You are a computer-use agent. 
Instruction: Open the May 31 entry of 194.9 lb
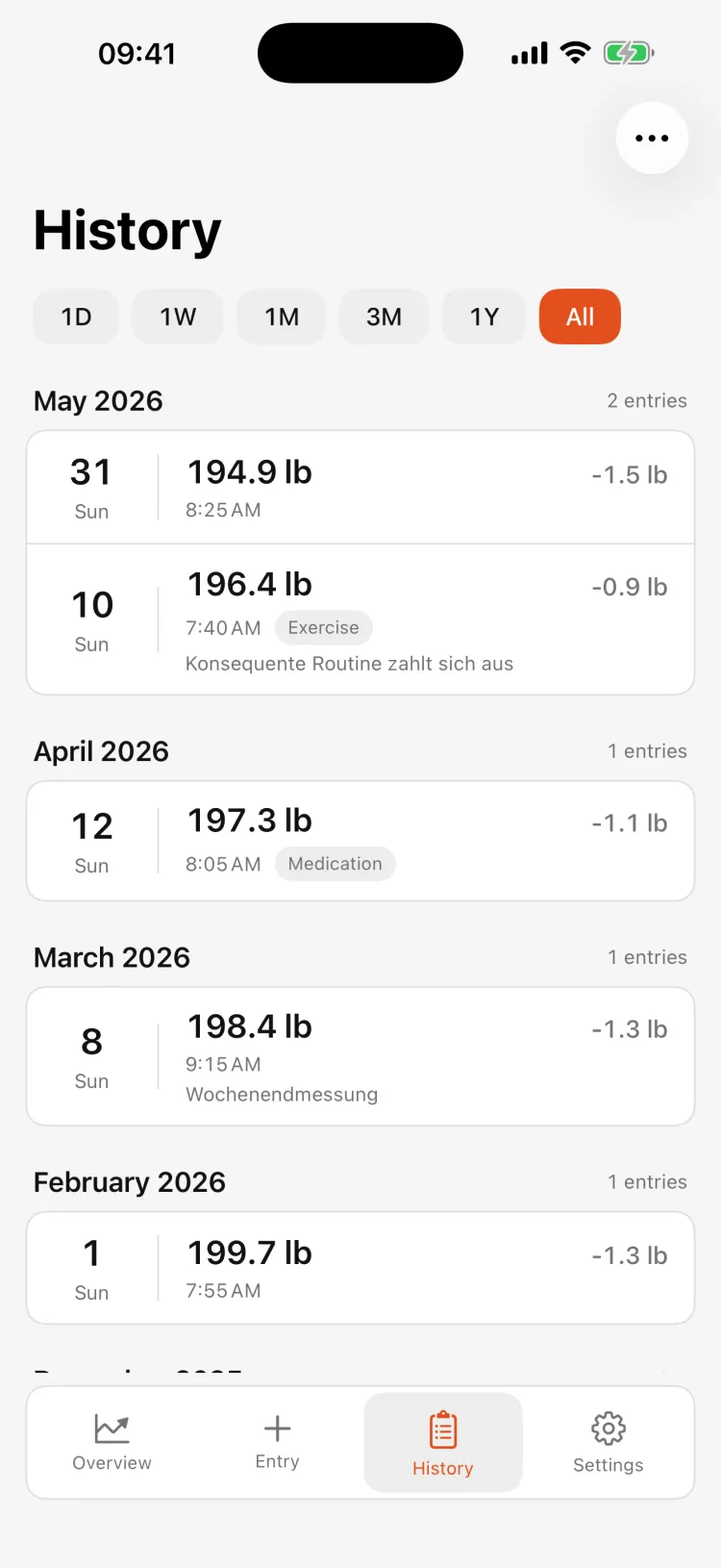[x=360, y=488]
